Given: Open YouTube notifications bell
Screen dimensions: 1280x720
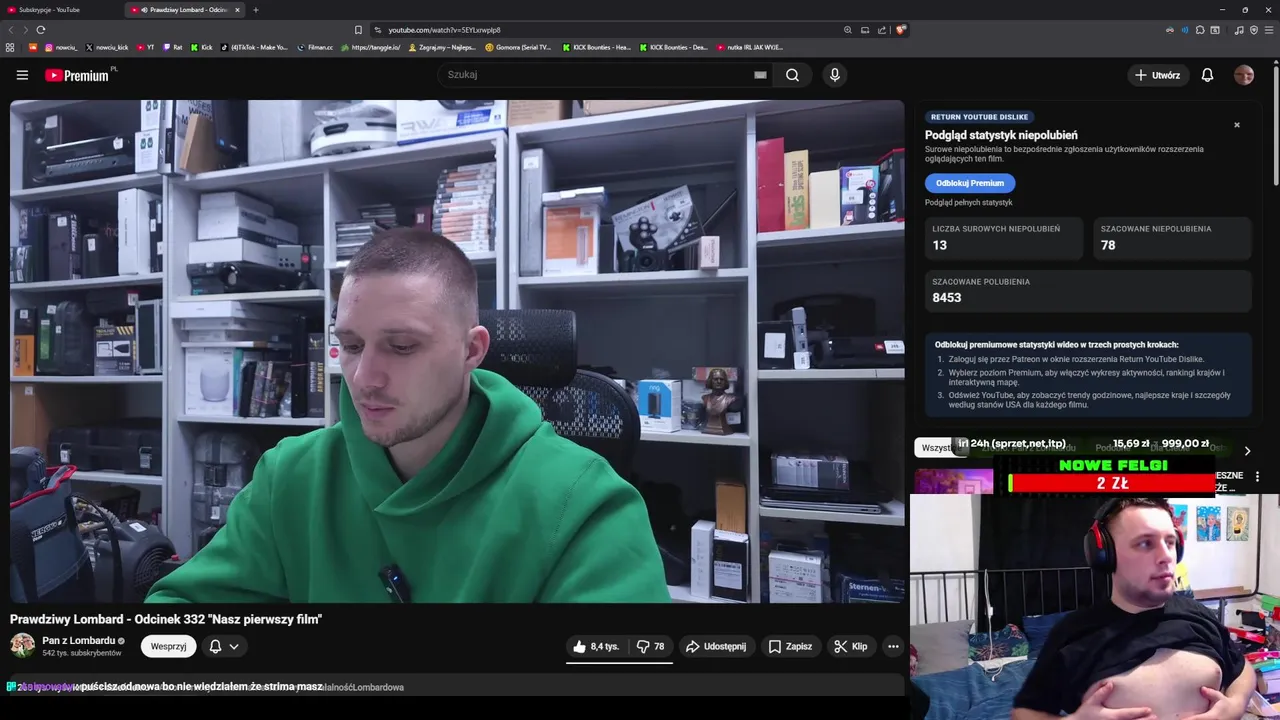Looking at the screenshot, I should [1207, 75].
